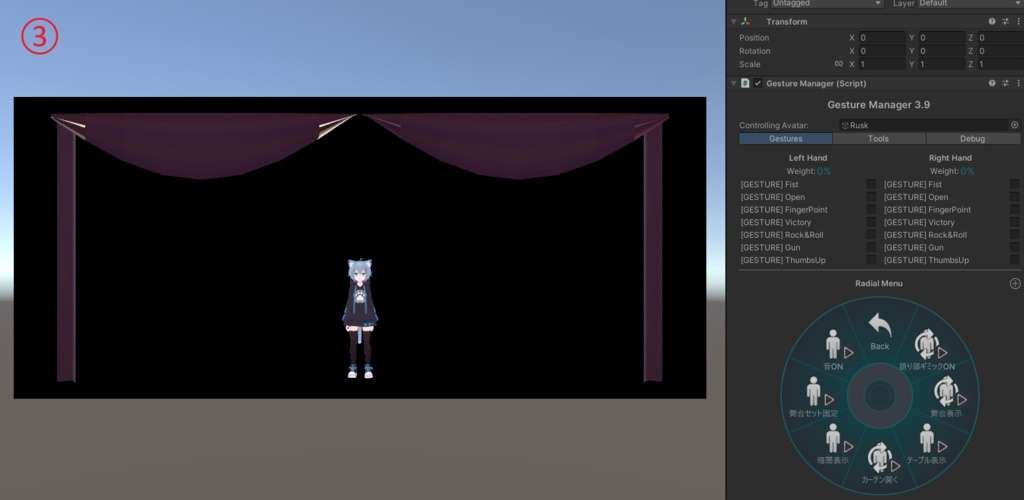Check the Left Hand ThumbsUp gesture
Viewport: 1024px width, 500px height.
871,260
